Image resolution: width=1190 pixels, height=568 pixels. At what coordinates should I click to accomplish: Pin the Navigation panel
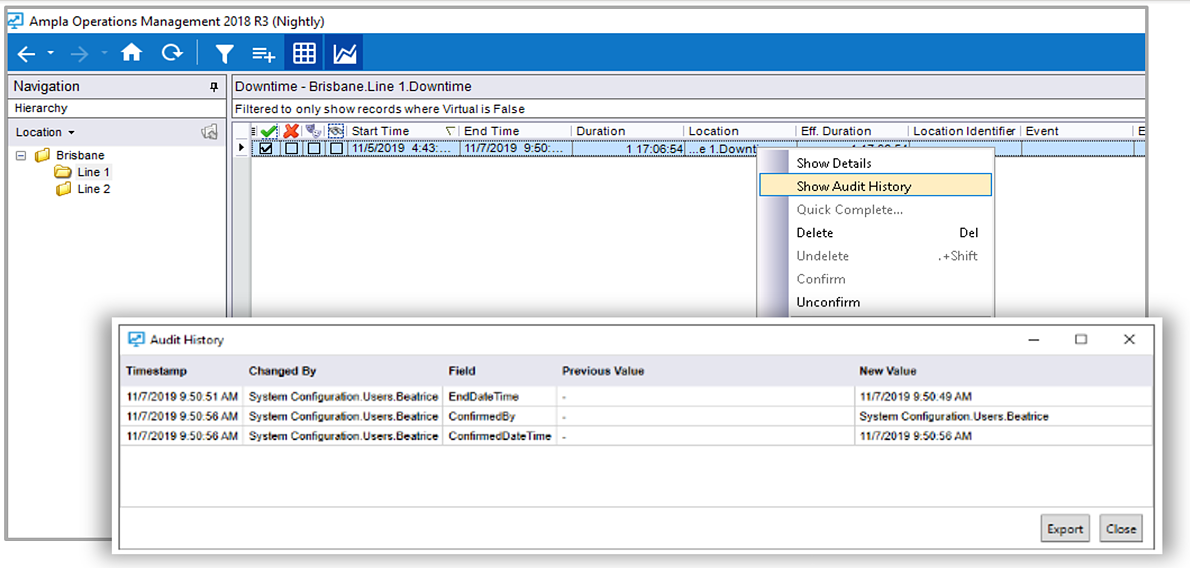[213, 87]
